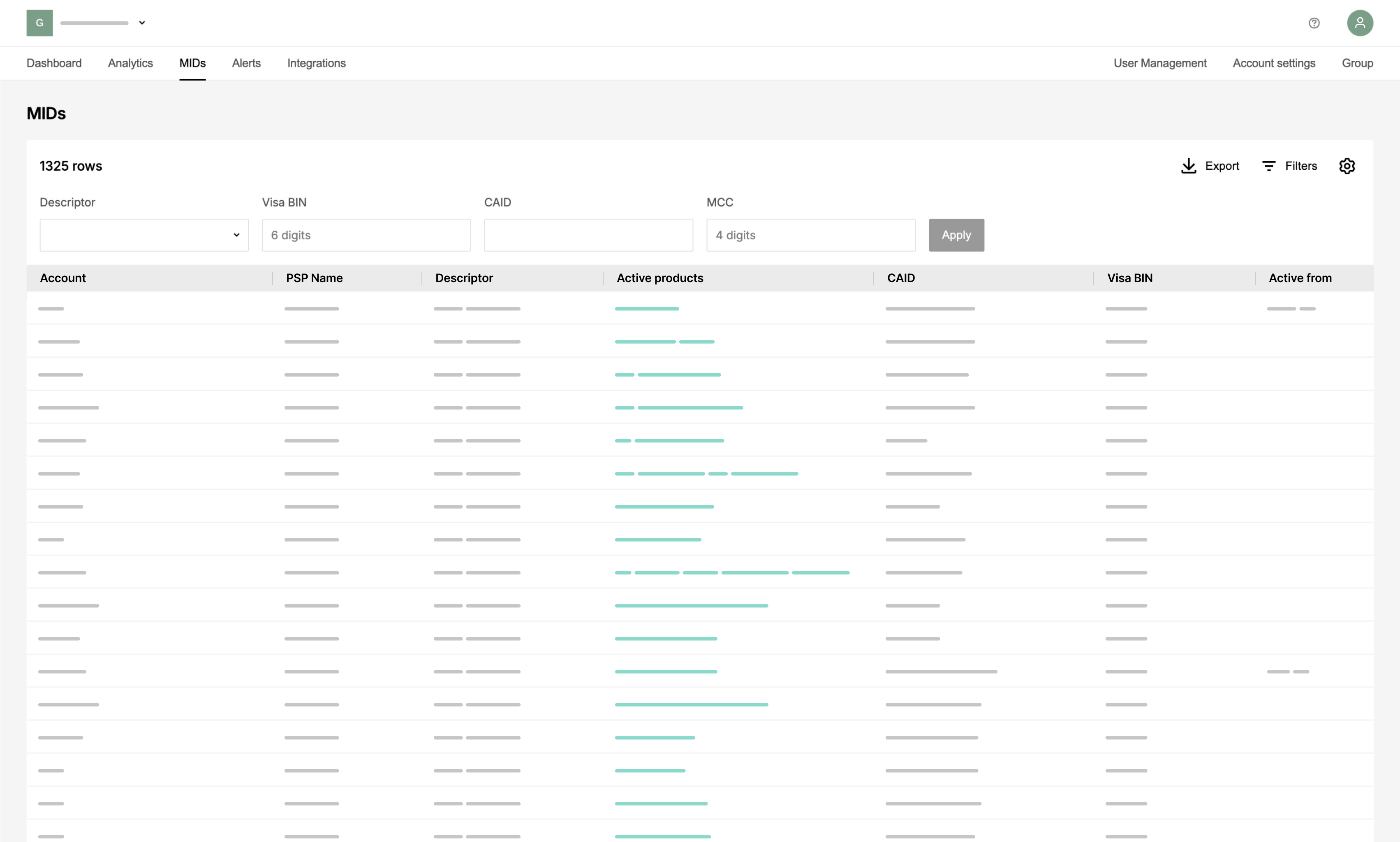Open the user profile avatar
This screenshot has width=1400, height=842.
click(1360, 23)
